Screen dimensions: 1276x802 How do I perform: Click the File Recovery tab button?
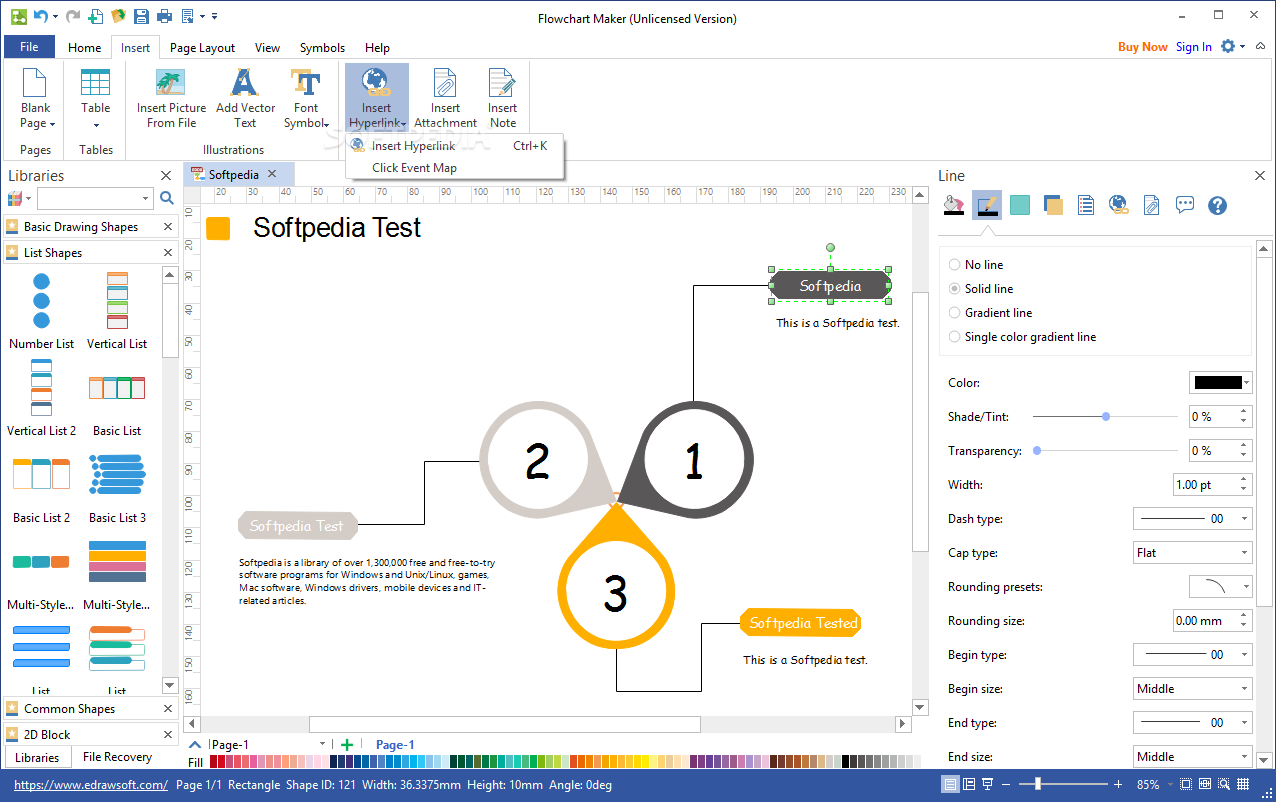[x=117, y=757]
